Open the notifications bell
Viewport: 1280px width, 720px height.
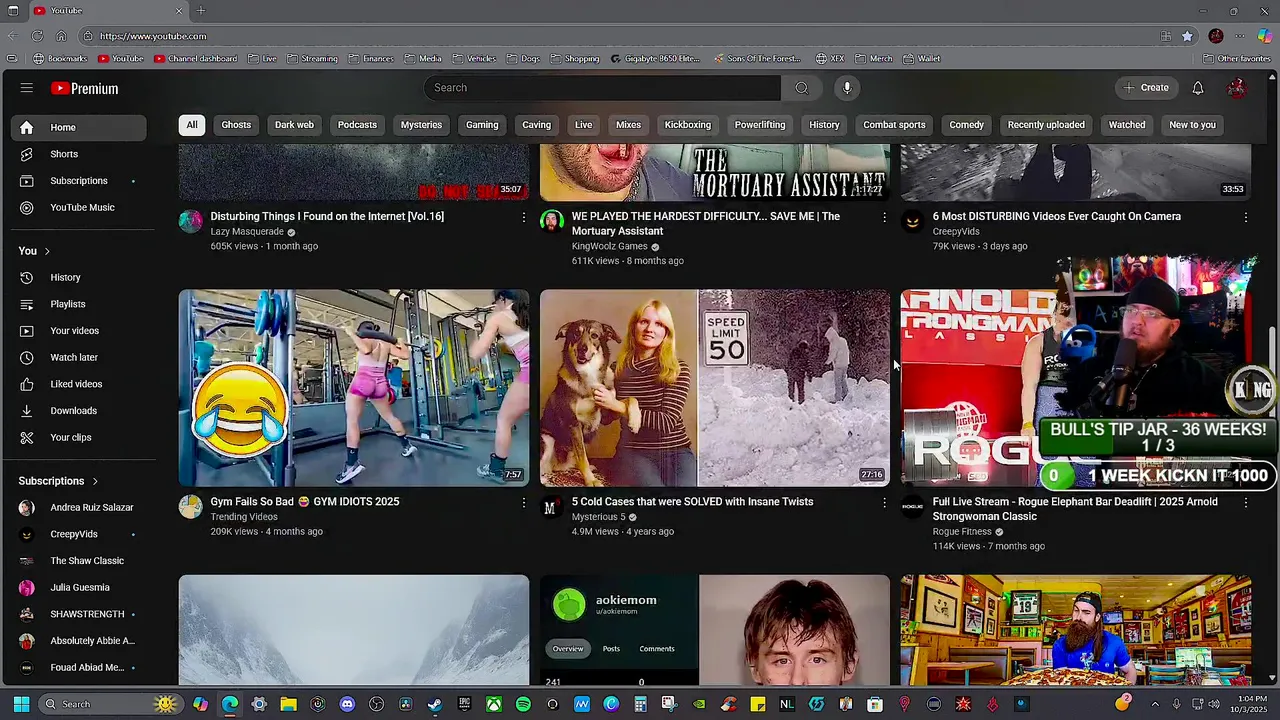(x=1197, y=88)
